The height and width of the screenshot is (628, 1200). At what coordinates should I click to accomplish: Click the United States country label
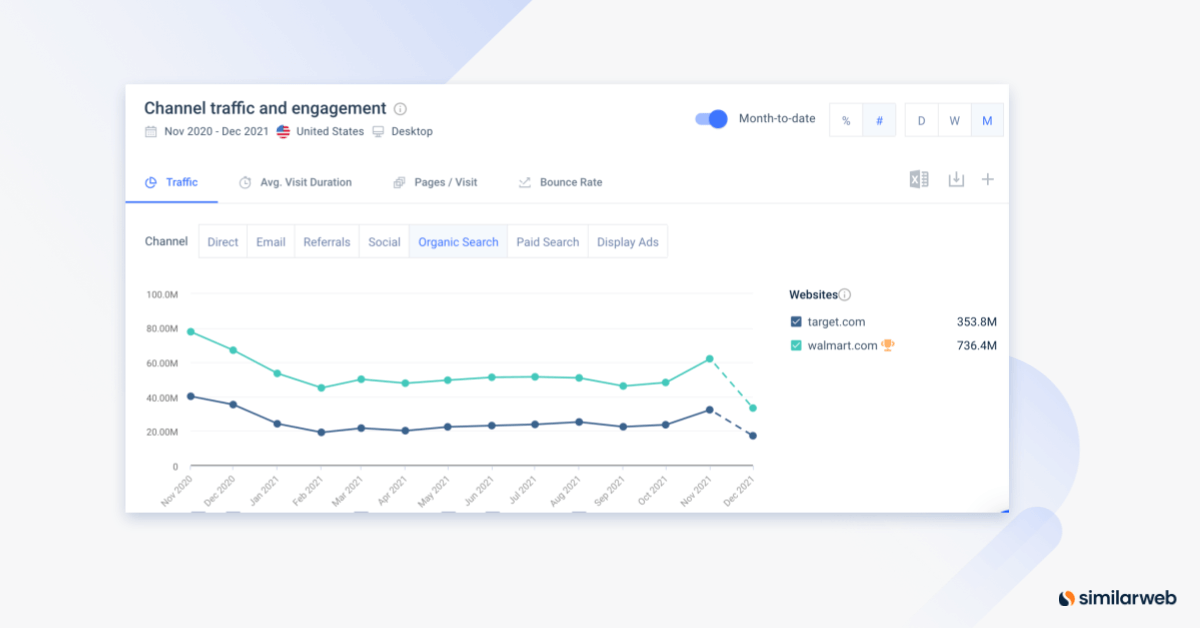(x=330, y=131)
